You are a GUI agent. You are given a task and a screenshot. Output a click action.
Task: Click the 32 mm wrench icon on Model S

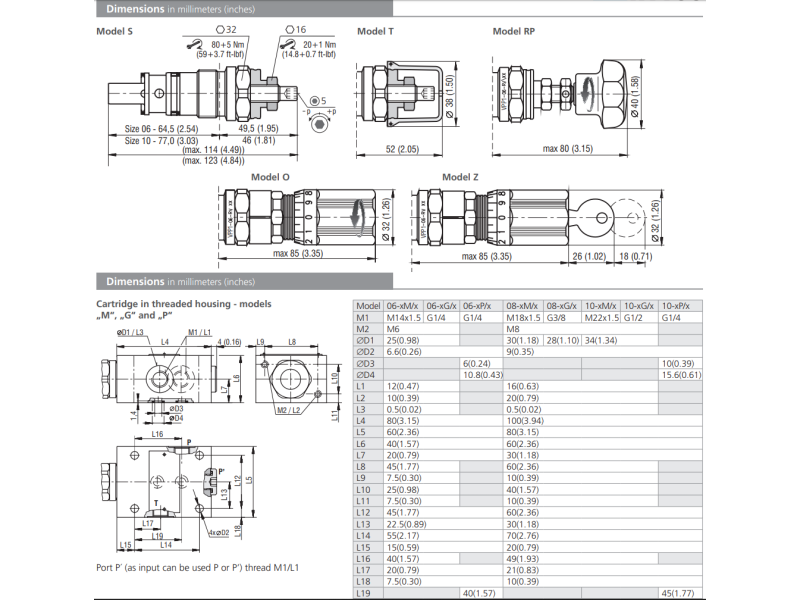(x=197, y=43)
